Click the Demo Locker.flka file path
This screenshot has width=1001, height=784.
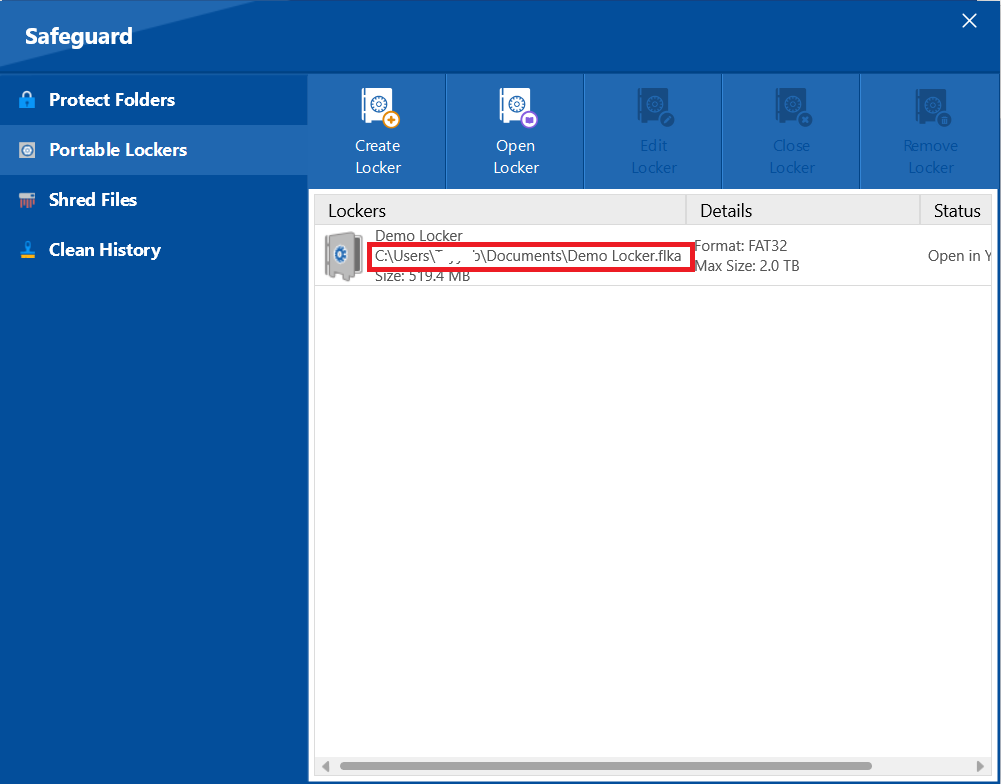(x=528, y=257)
